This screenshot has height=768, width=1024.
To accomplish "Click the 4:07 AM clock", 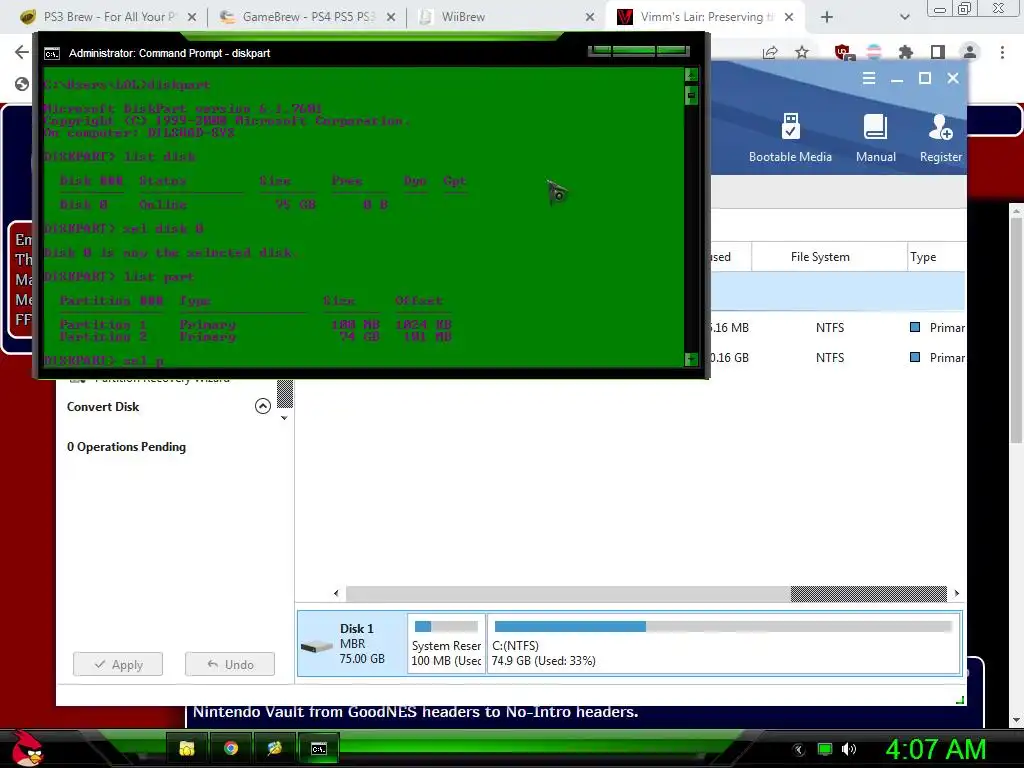I will click(935, 749).
